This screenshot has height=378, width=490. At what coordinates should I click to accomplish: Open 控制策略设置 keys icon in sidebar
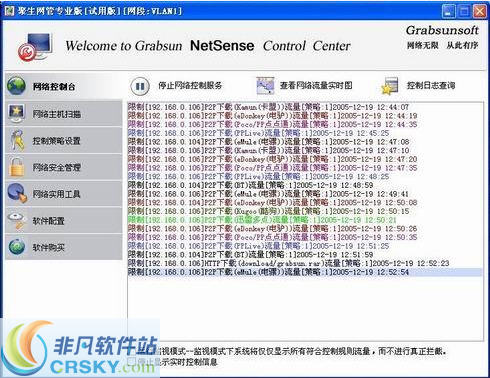[16, 140]
